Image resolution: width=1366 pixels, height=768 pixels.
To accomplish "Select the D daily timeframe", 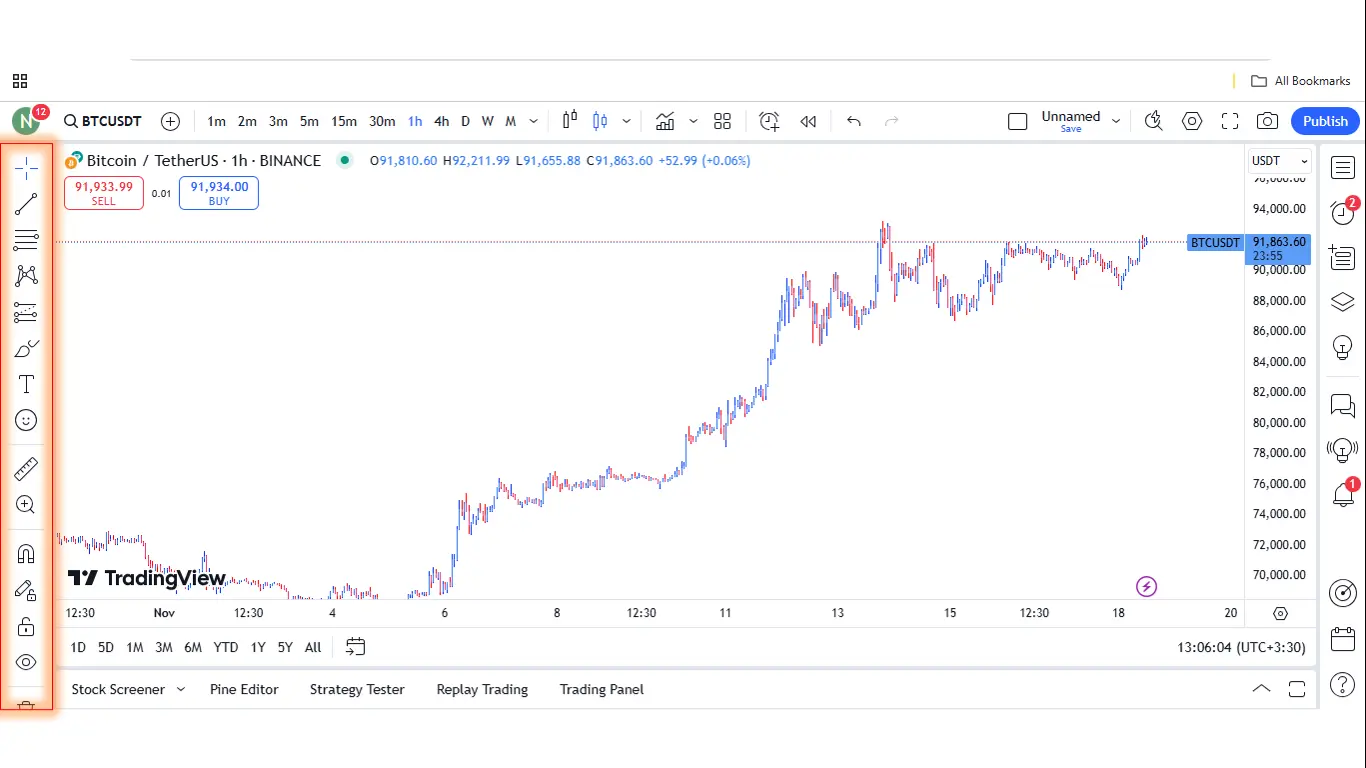I will [x=465, y=121].
